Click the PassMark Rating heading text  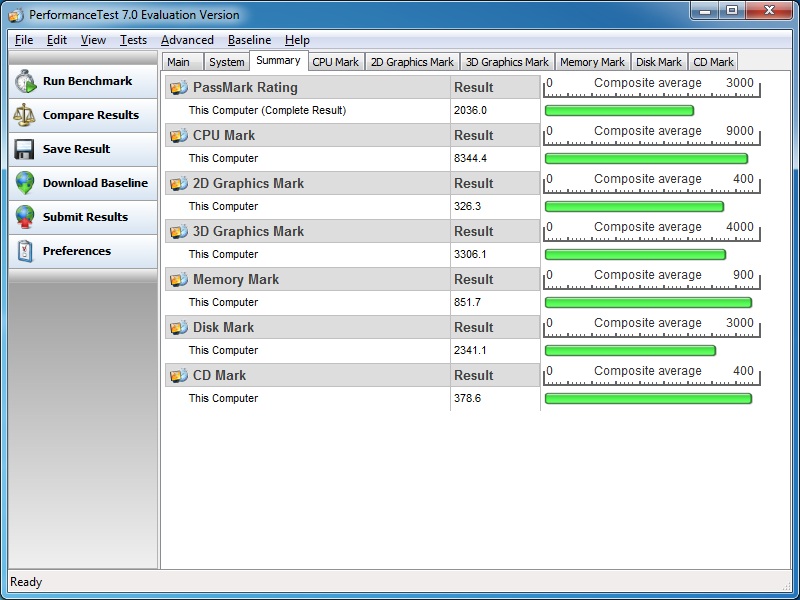click(x=245, y=87)
